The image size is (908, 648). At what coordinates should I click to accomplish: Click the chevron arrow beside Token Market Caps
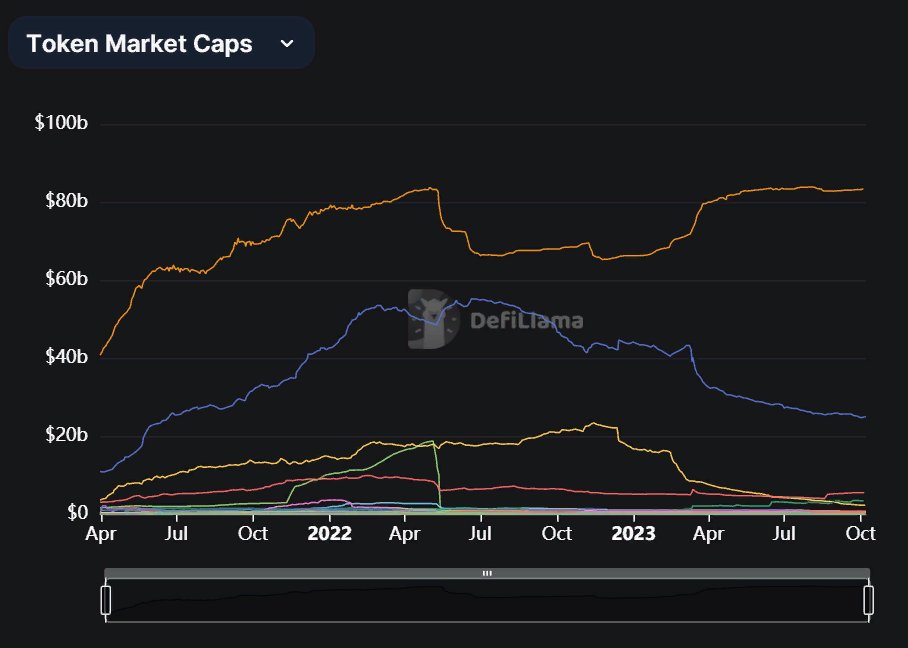coord(287,43)
